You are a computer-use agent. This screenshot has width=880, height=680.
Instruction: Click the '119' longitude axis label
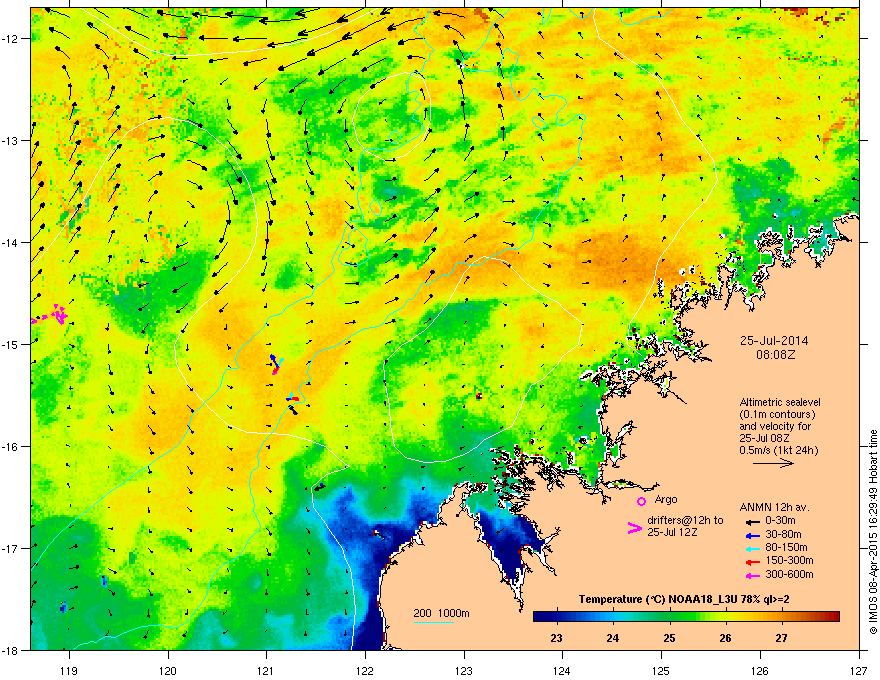(69, 670)
